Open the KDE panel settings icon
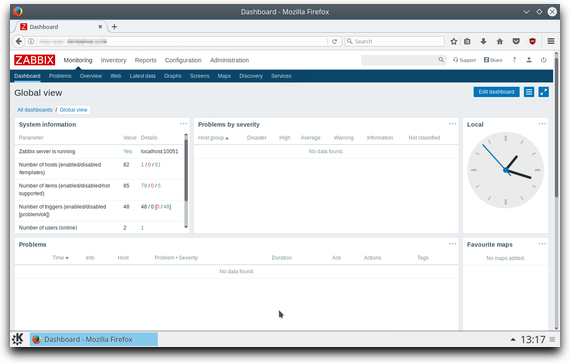This screenshot has height=363, width=570. (552, 339)
